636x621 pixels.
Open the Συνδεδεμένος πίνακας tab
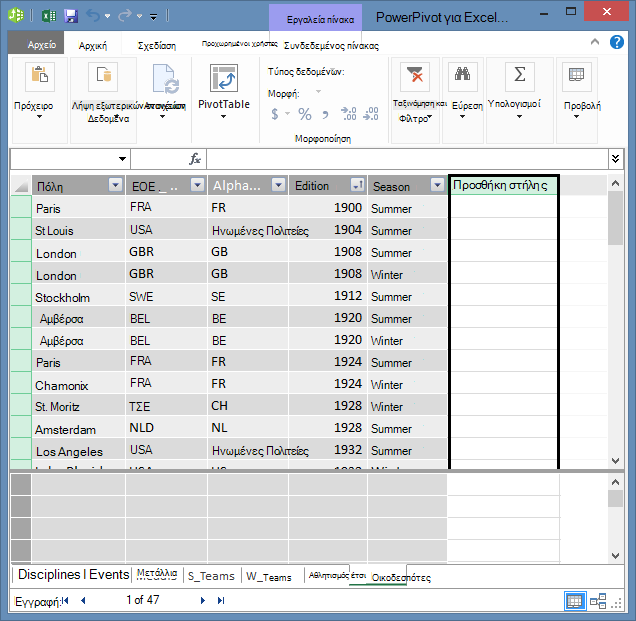331,45
